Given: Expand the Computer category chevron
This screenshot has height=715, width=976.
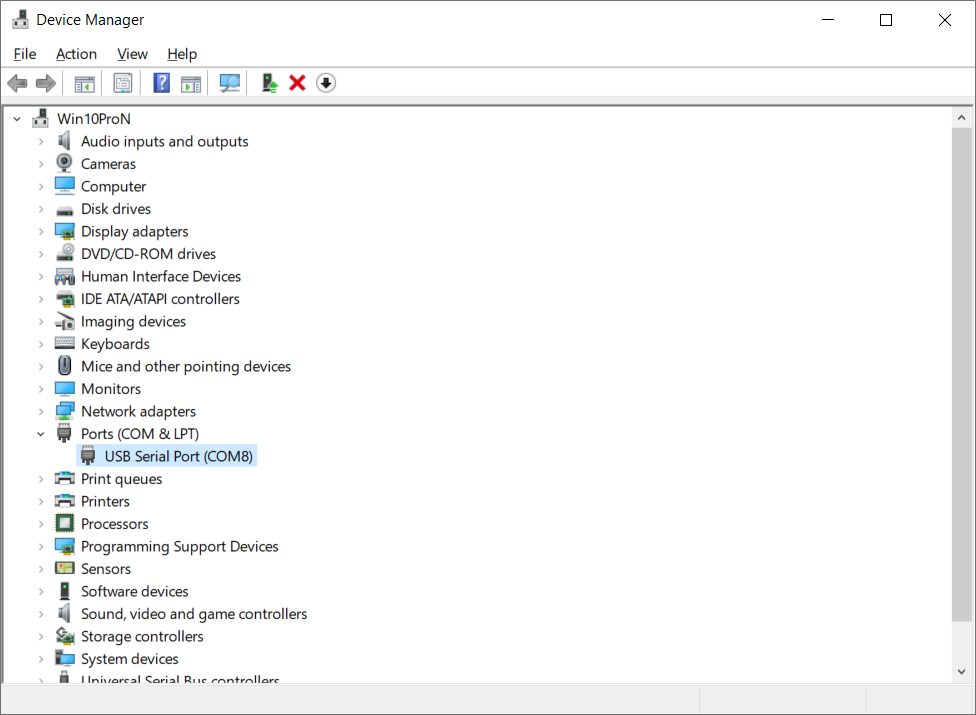Looking at the screenshot, I should 41,186.
